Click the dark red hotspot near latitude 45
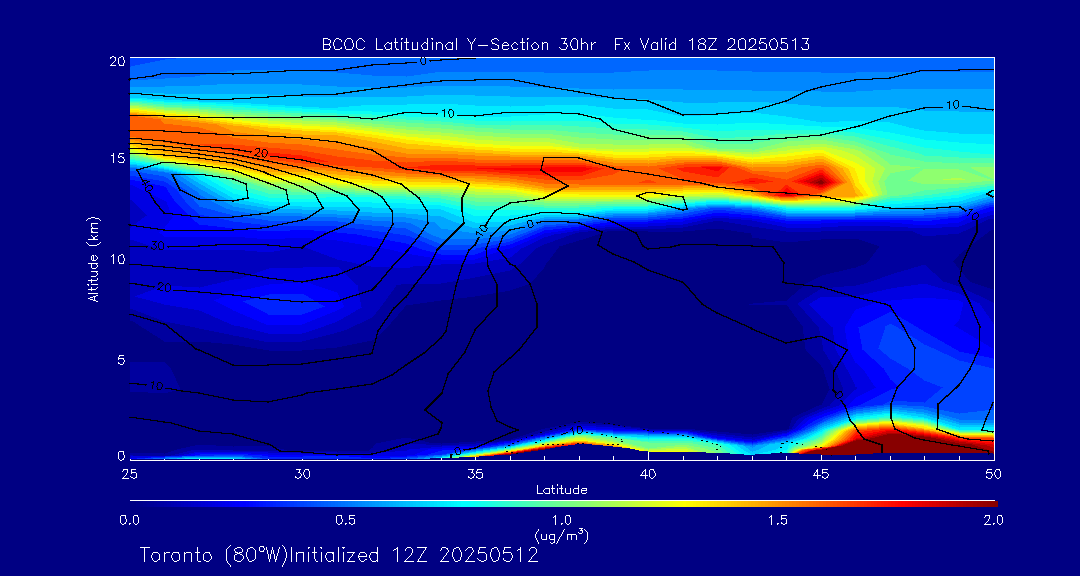The image size is (1080, 576). (x=820, y=181)
